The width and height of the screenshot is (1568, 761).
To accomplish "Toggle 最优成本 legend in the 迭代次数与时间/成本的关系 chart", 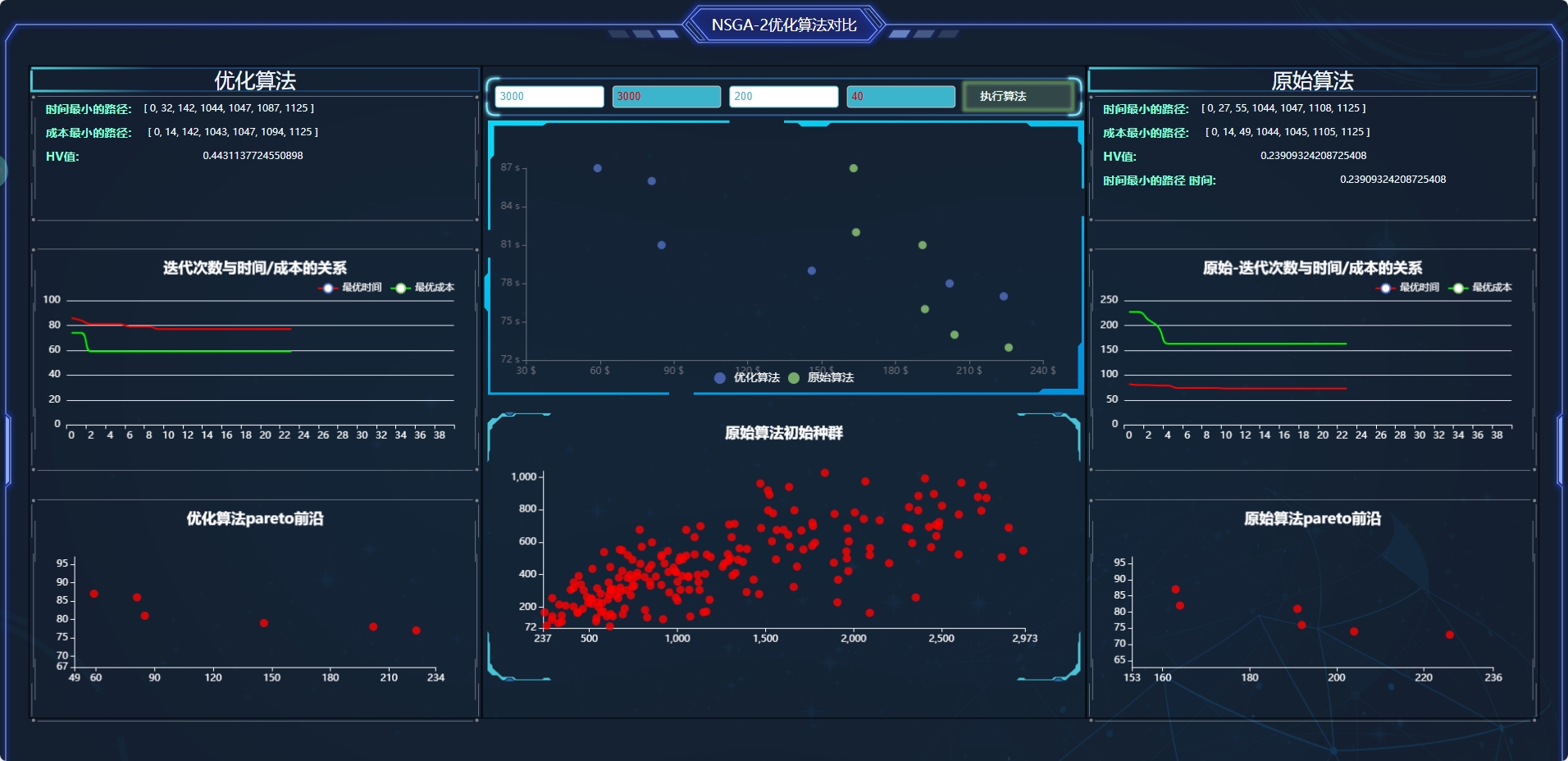I will click(x=422, y=288).
